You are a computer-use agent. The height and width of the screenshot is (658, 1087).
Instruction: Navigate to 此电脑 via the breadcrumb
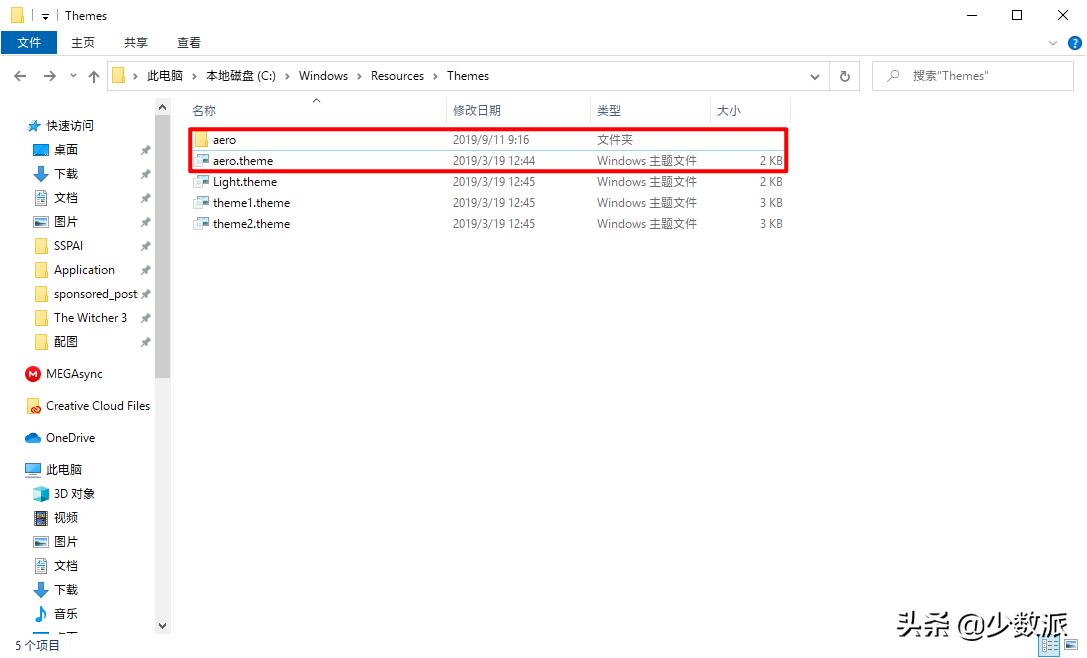[x=164, y=75]
